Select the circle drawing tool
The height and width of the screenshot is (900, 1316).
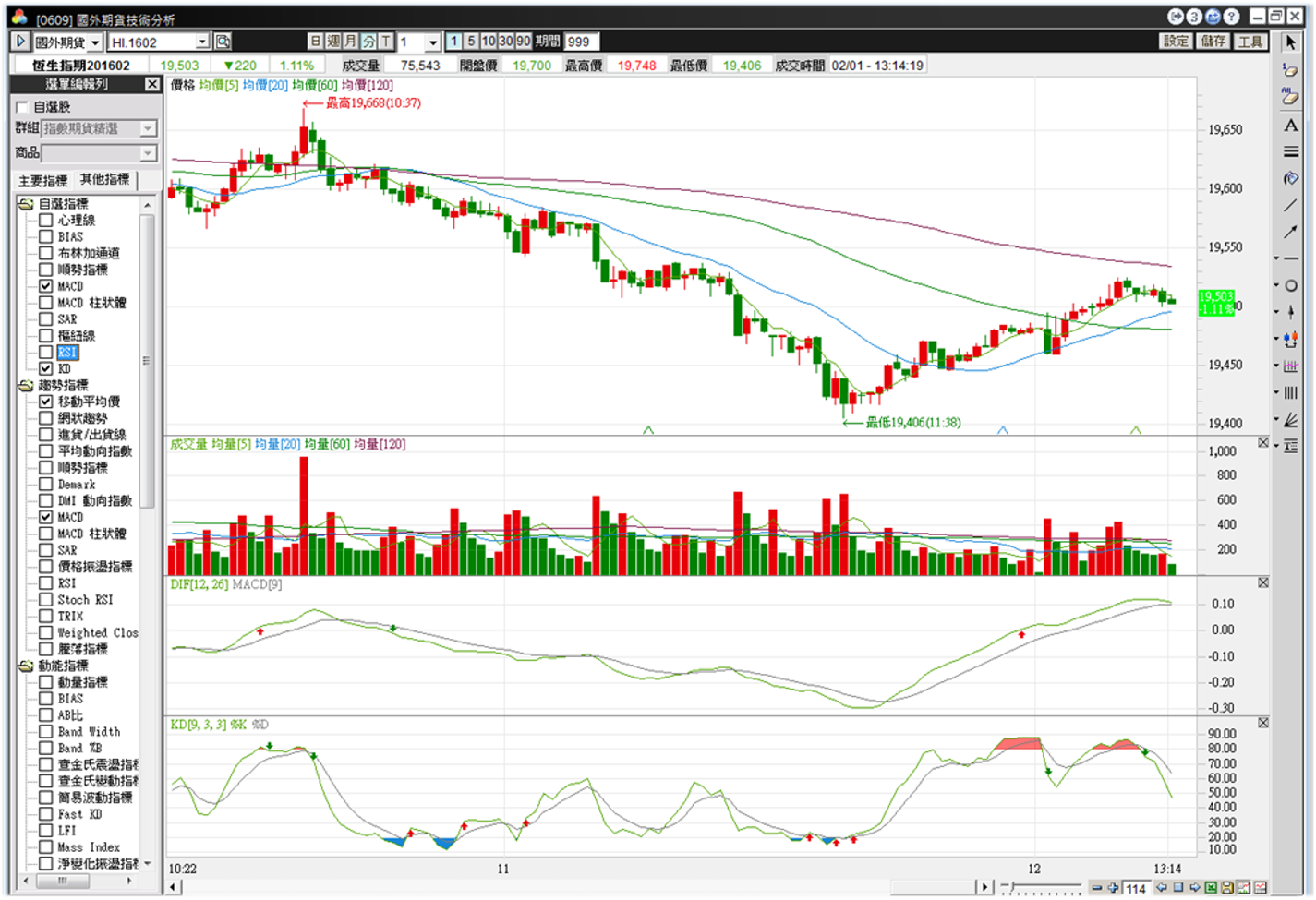[1291, 285]
